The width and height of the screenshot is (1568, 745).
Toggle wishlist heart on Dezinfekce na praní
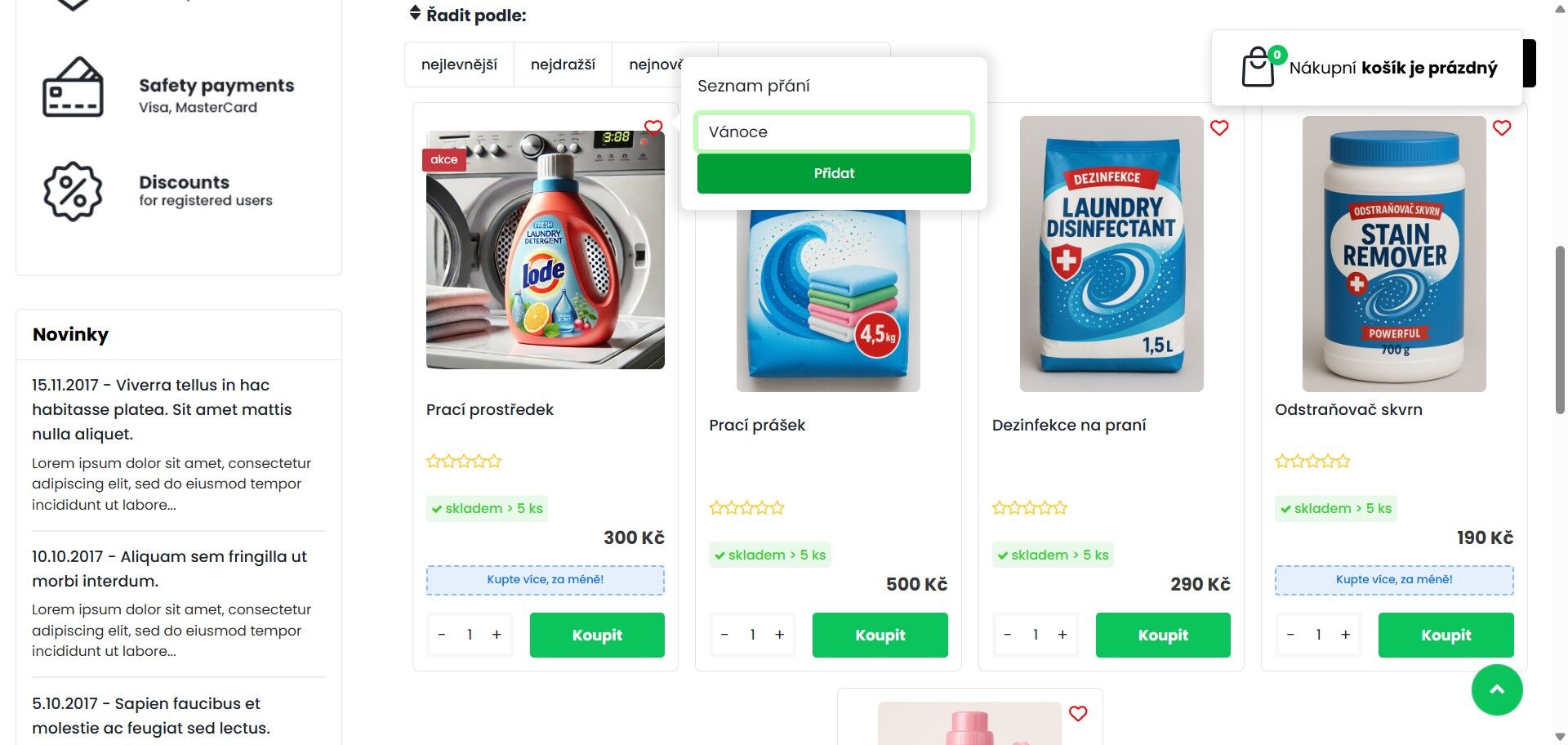coord(1219,128)
